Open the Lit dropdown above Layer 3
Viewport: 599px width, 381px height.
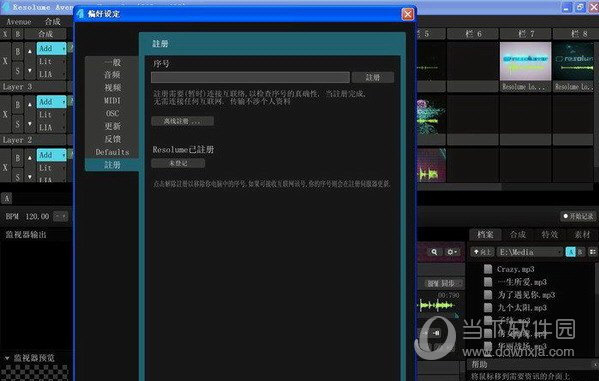52,61
